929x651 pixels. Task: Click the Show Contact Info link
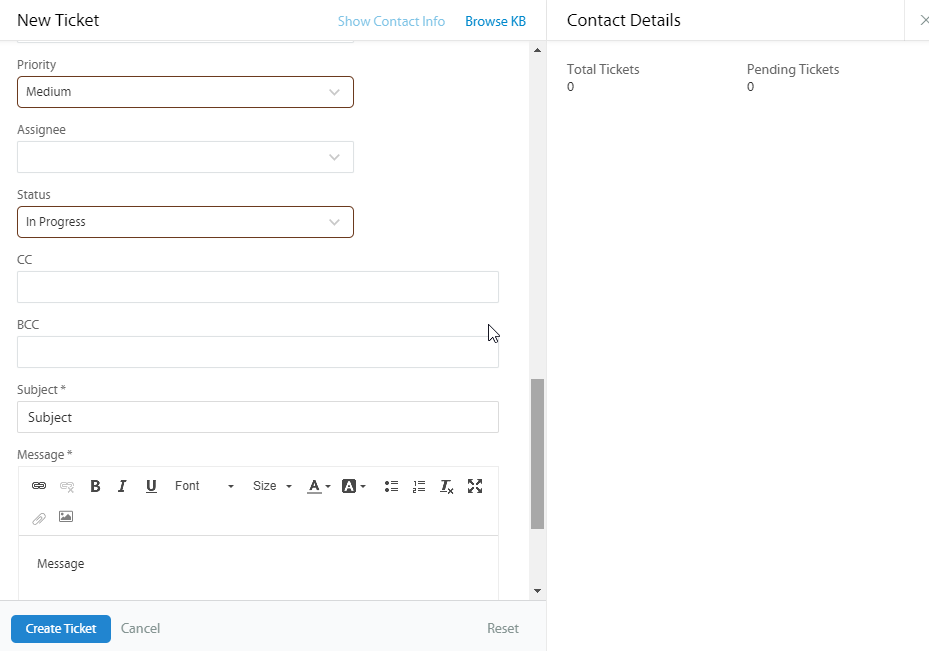click(x=391, y=21)
